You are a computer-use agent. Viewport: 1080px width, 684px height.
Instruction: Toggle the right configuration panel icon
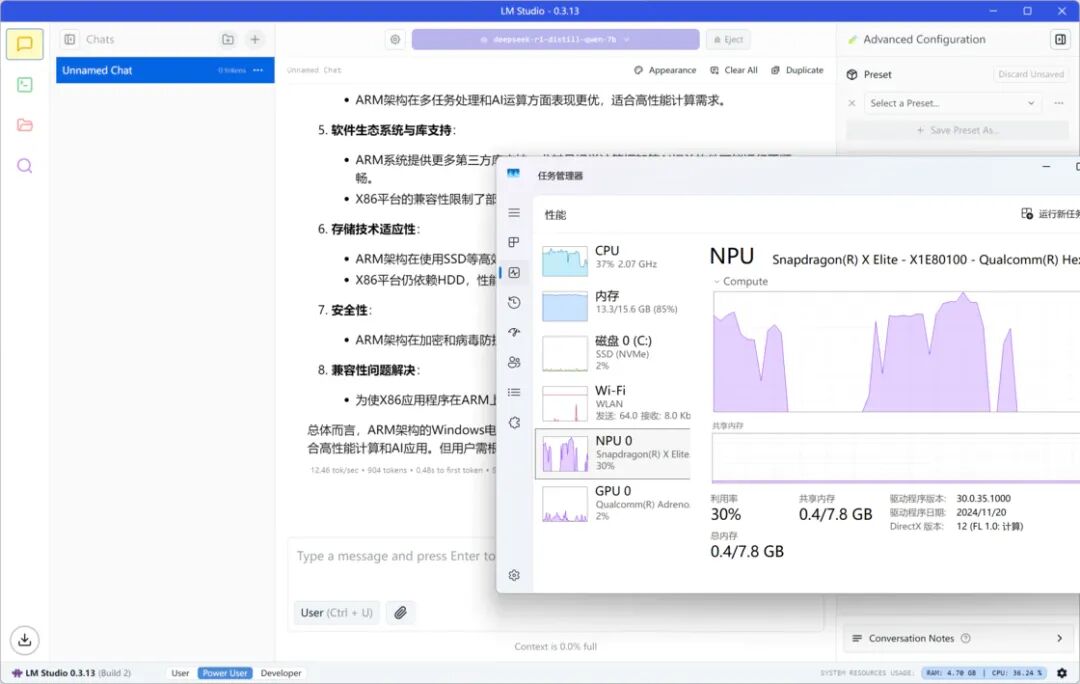pos(1060,40)
